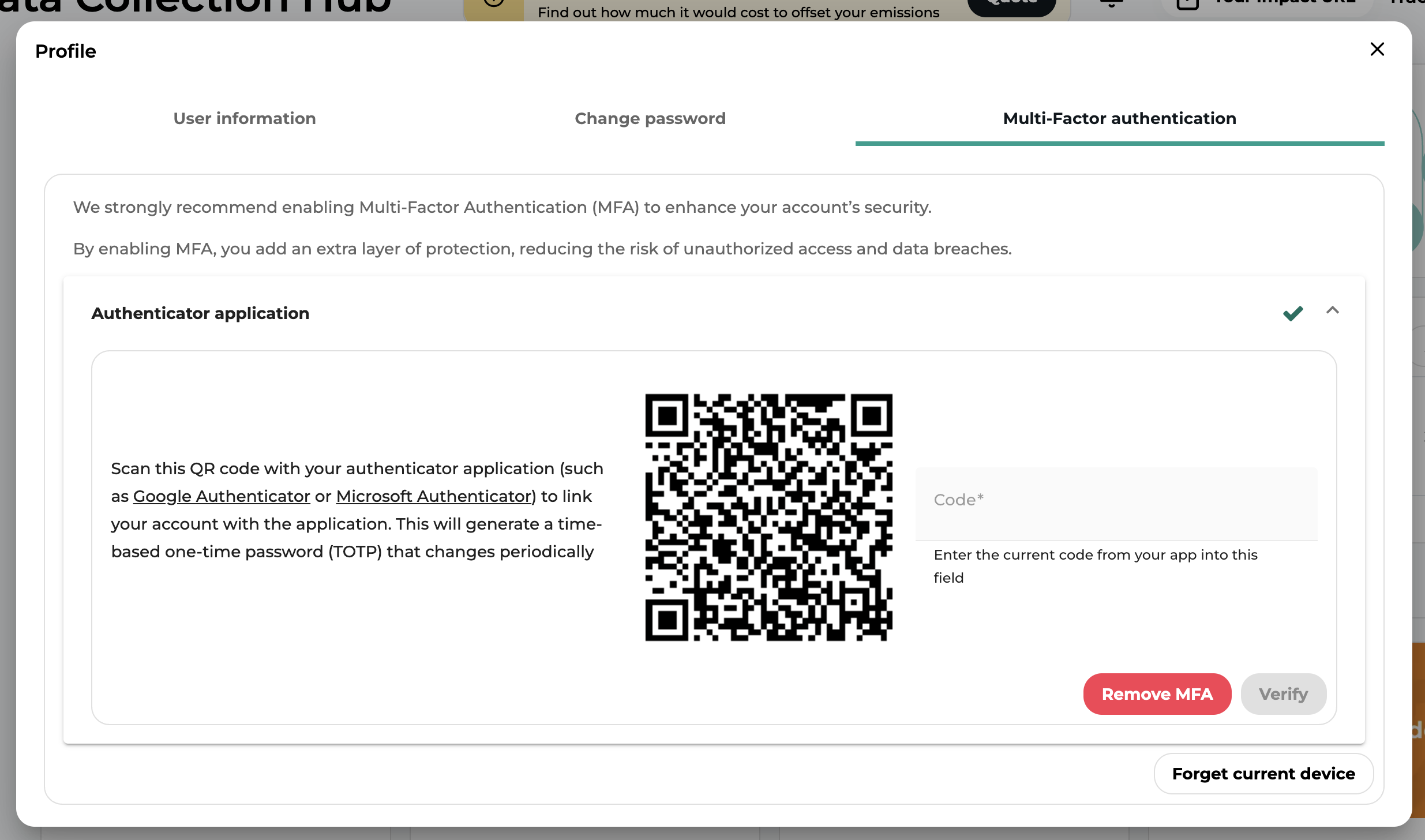Click the Authenticator application heading
Screen dimensions: 1425x840
(200, 313)
